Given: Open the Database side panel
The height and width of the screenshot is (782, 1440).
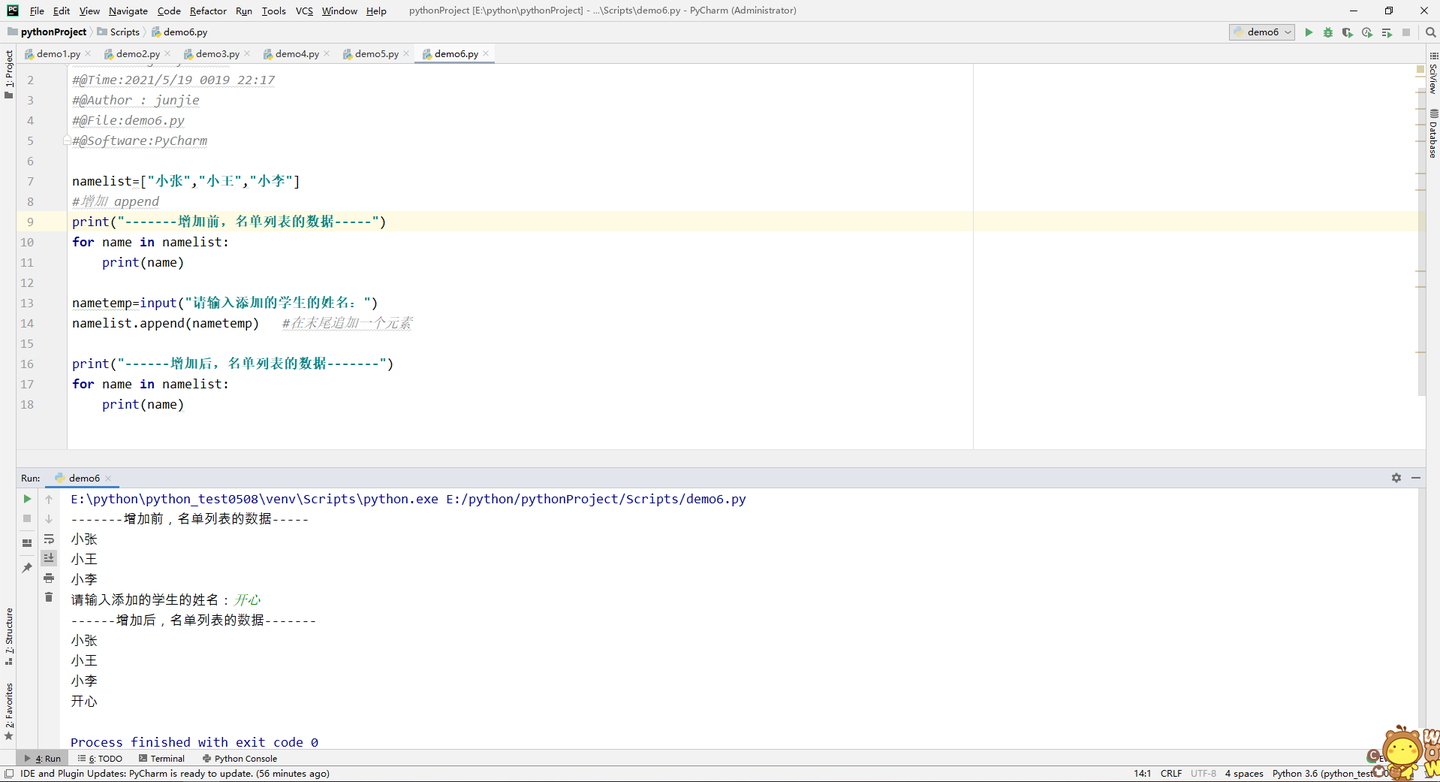Looking at the screenshot, I should pyautogui.click(x=1432, y=134).
